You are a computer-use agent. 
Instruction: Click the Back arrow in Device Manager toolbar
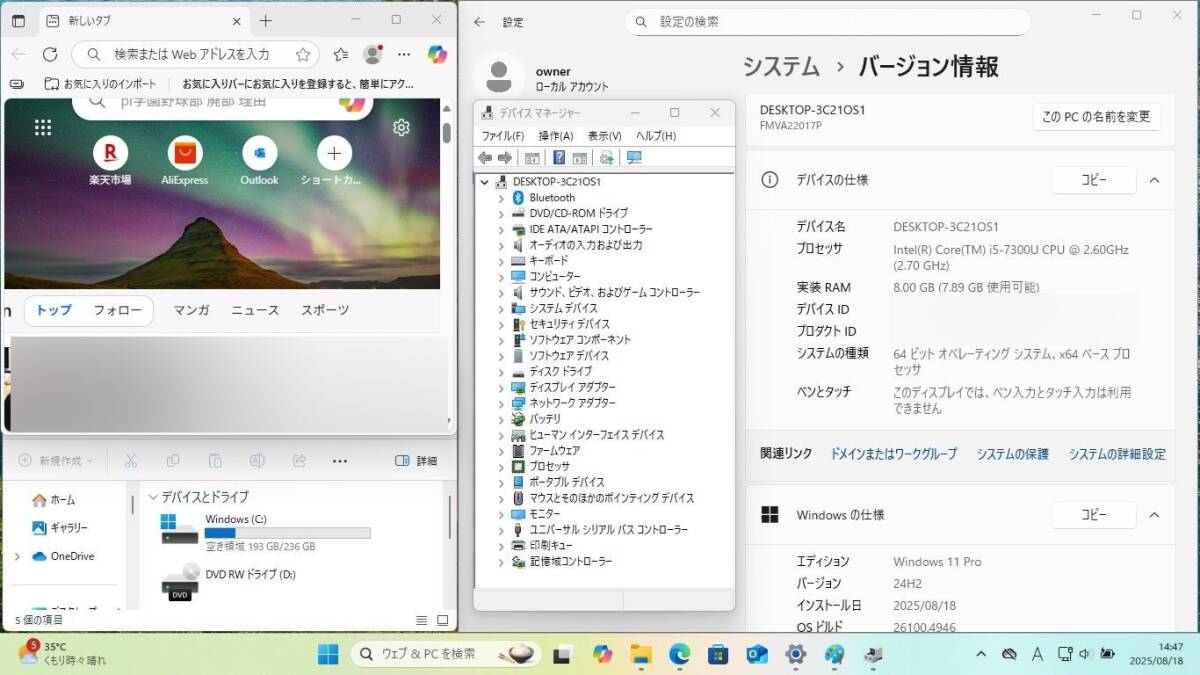tap(486, 157)
